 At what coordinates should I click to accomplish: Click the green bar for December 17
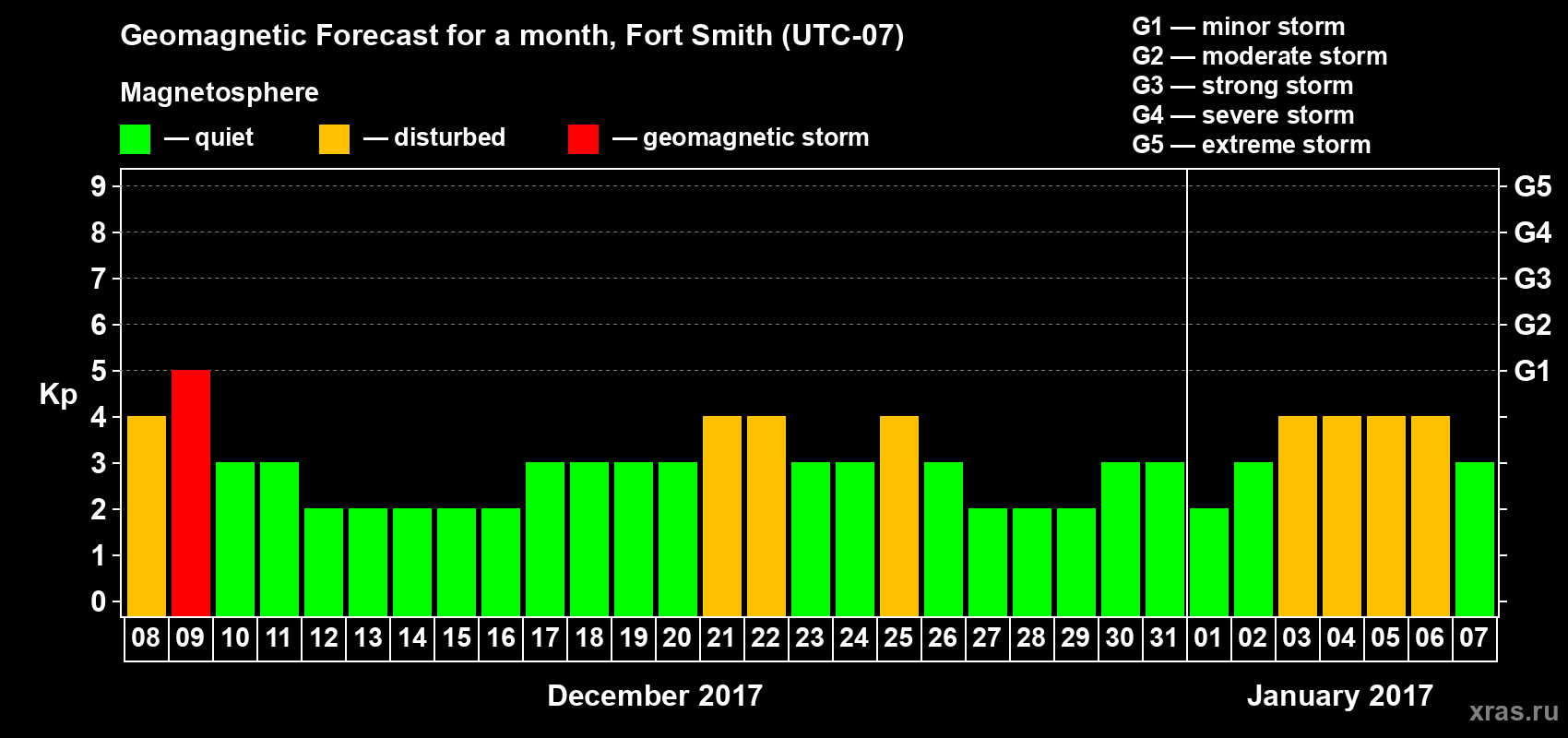[x=545, y=539]
